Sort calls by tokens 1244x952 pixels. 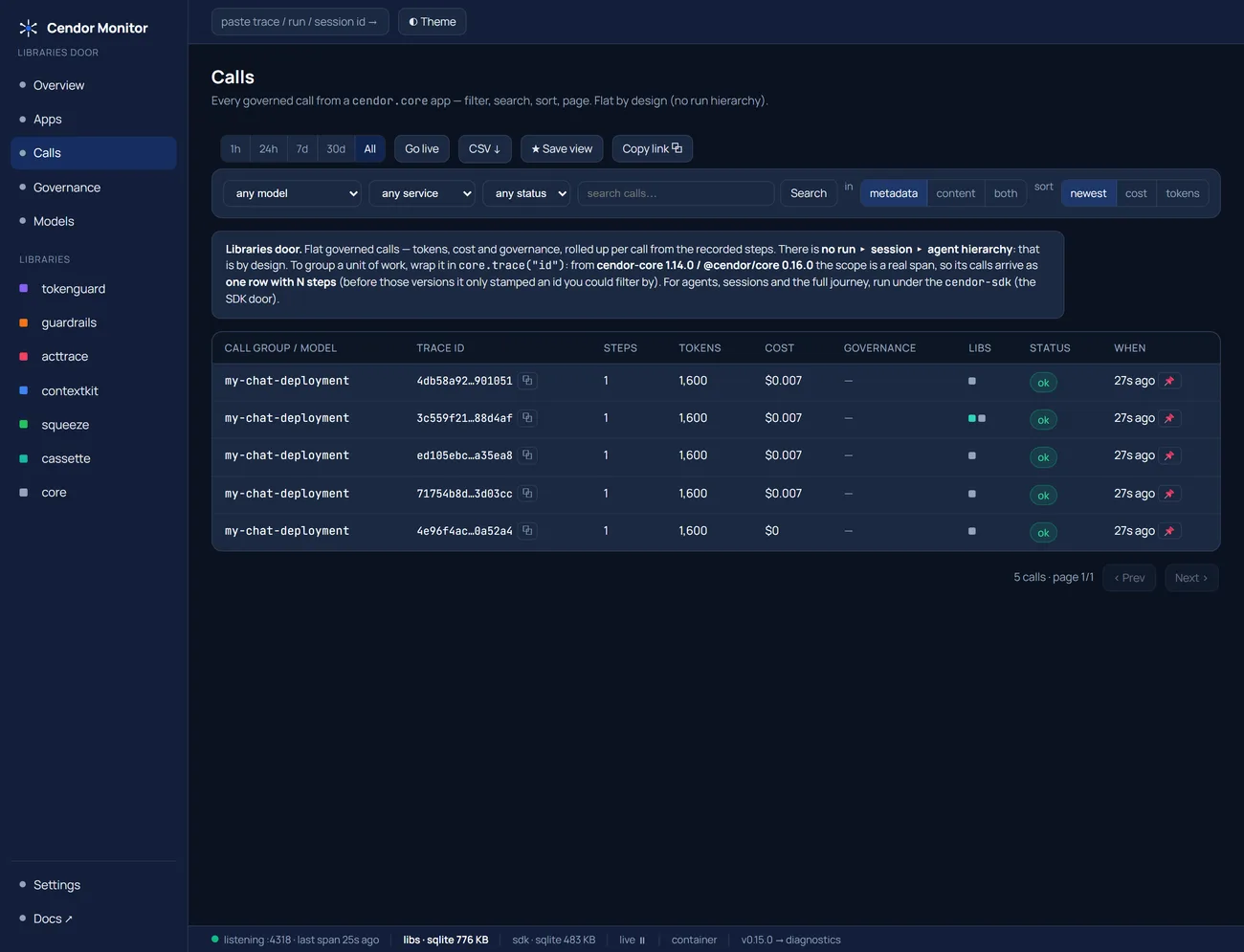tap(1183, 193)
